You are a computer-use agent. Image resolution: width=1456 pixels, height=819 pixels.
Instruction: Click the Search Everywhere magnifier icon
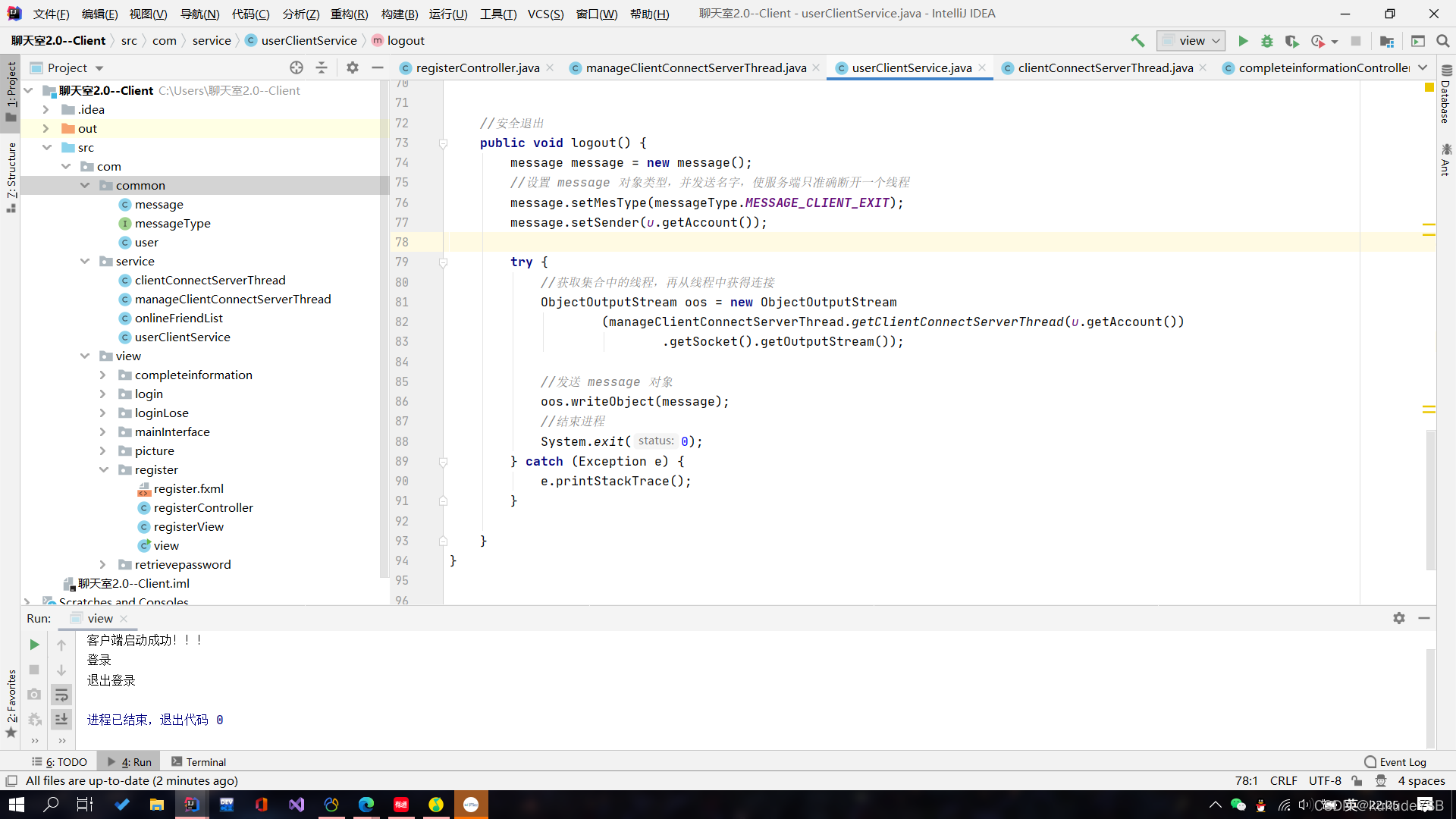tap(1442, 41)
